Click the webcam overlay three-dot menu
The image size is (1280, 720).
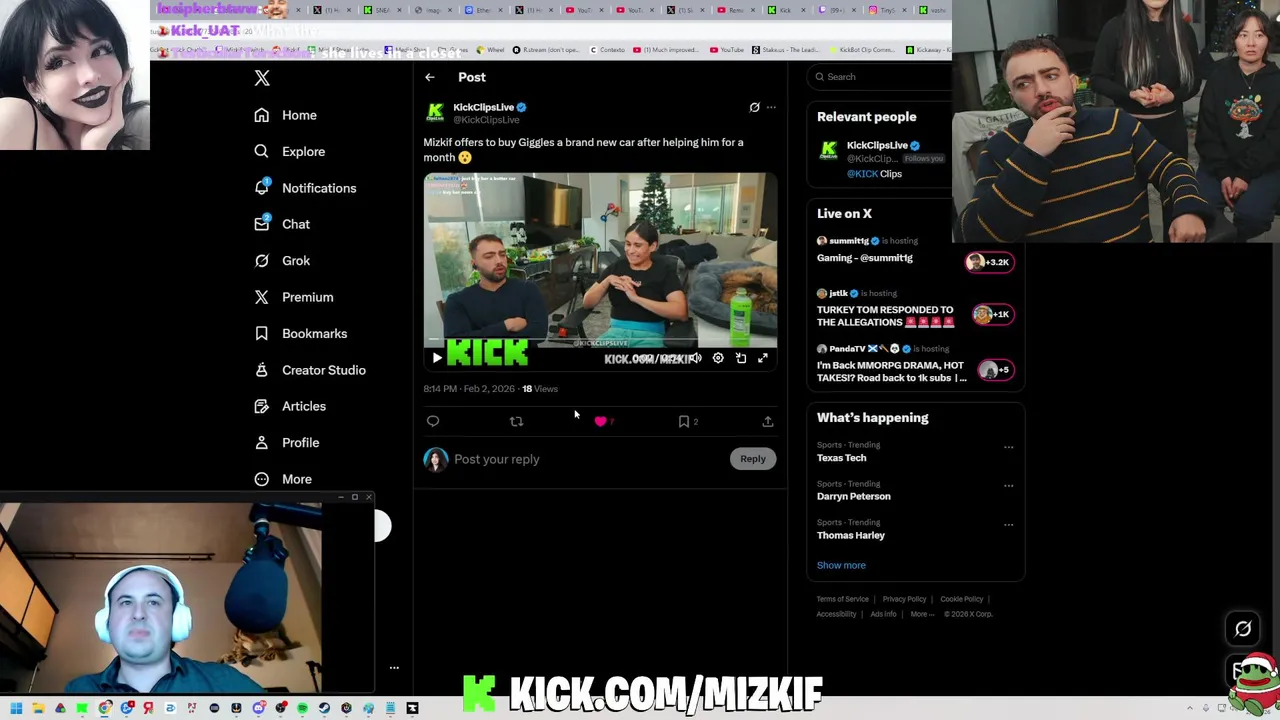coord(394,667)
